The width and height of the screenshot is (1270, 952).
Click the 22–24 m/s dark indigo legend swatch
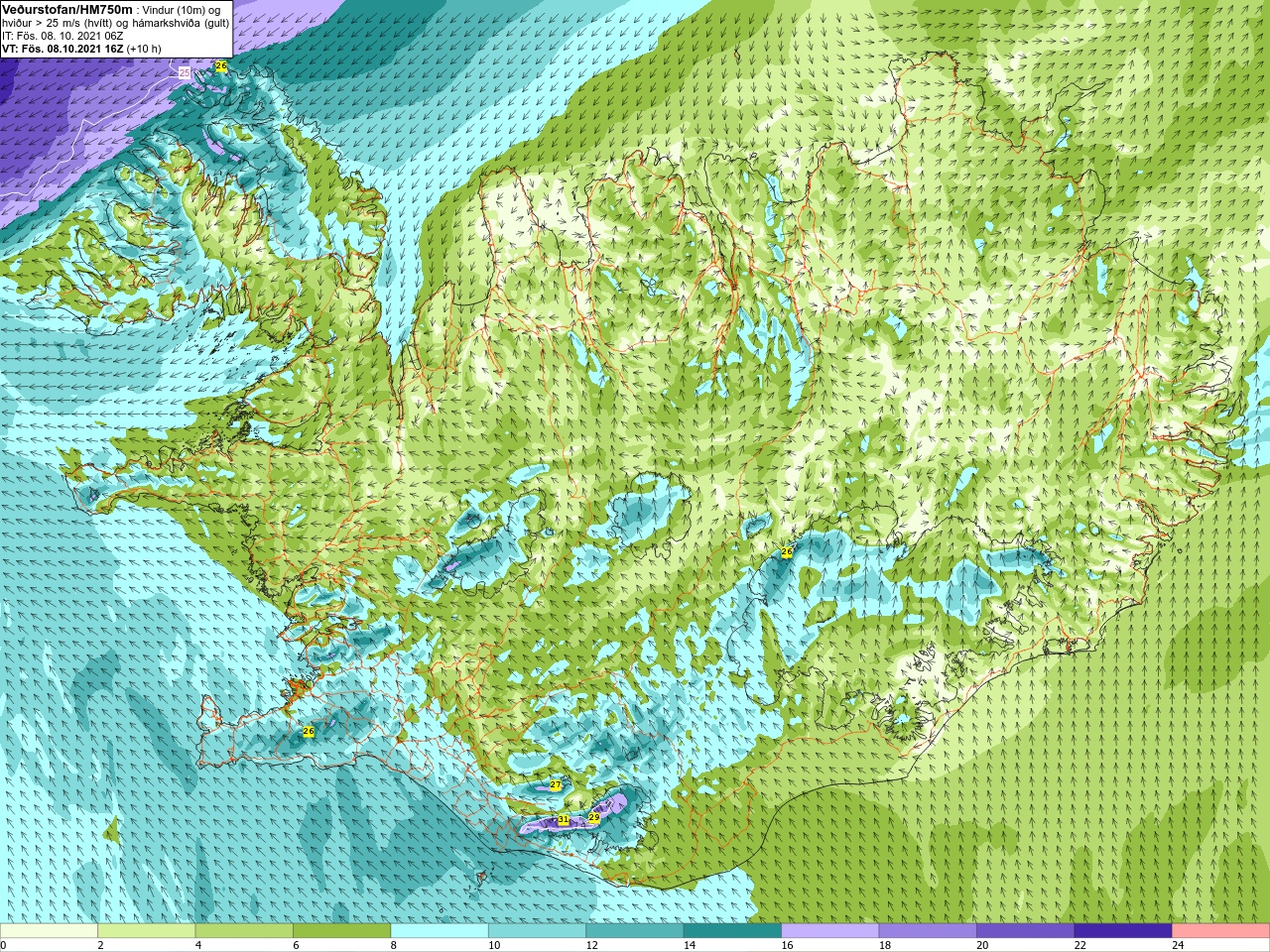(x=1123, y=931)
